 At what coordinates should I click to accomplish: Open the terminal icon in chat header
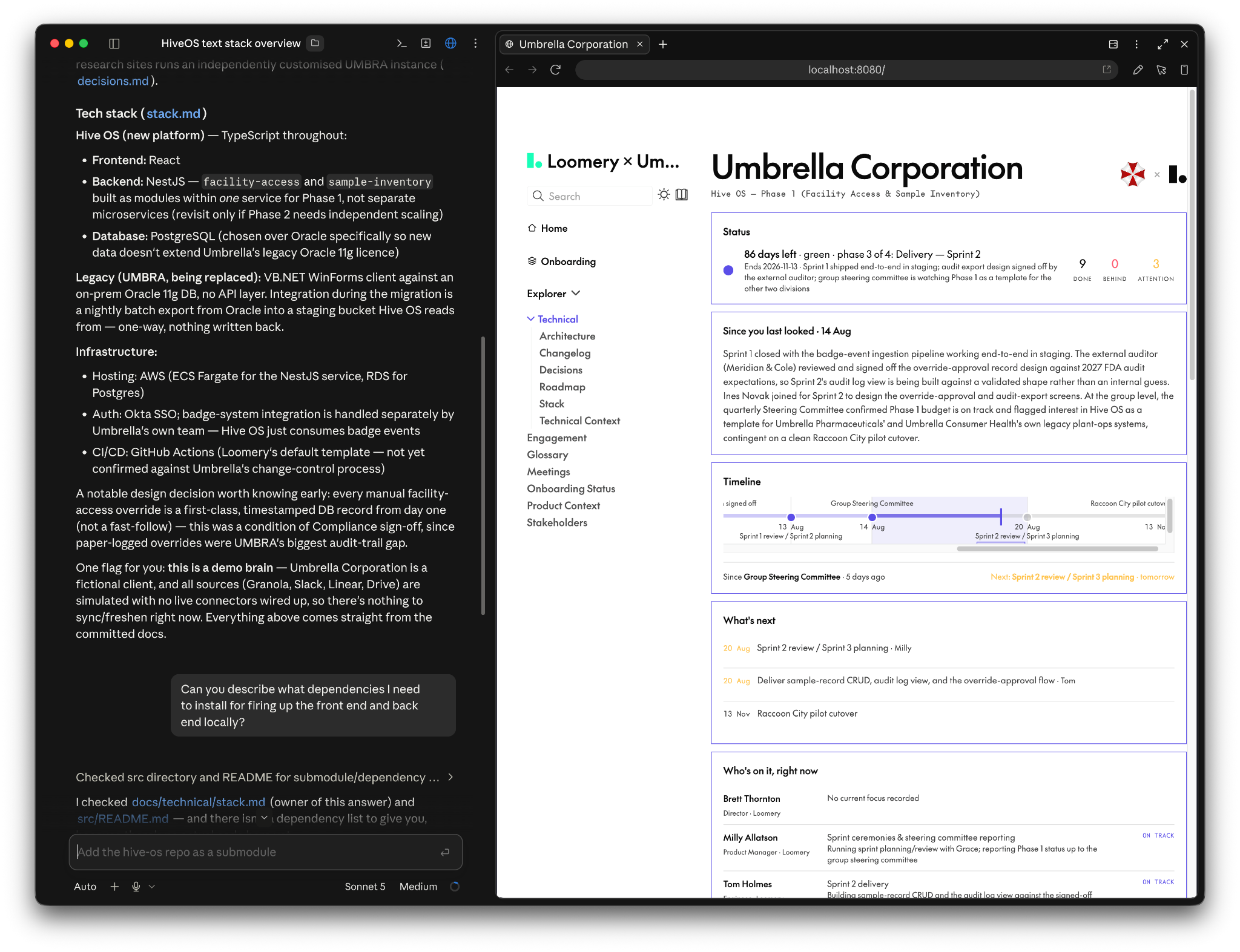pyautogui.click(x=401, y=44)
